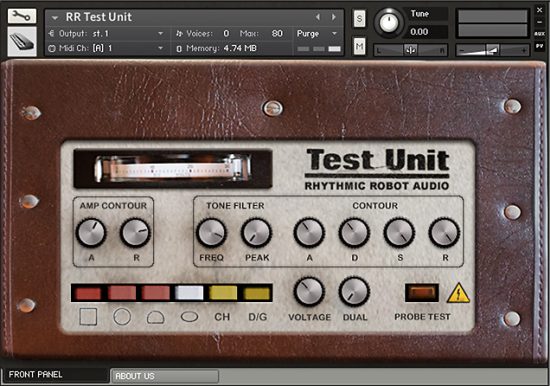
Task: Click the RR Test Unit instrument name
Action: pyautogui.click(x=99, y=17)
